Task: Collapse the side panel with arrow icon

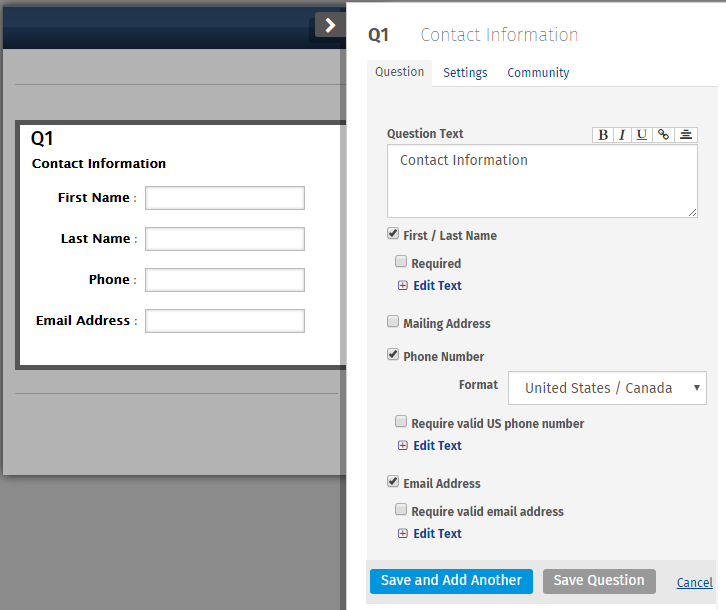Action: pyautogui.click(x=330, y=25)
